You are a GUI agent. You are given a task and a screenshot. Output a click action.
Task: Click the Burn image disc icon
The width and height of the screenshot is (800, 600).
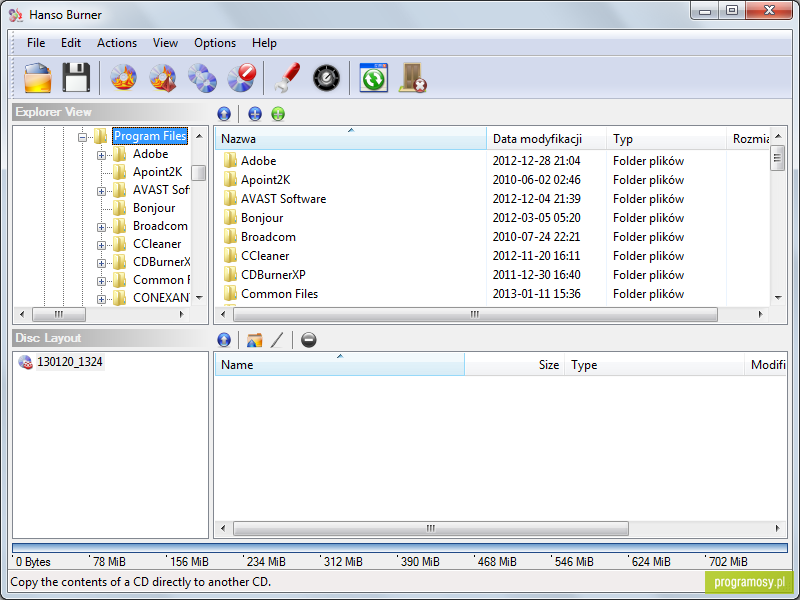(163, 78)
